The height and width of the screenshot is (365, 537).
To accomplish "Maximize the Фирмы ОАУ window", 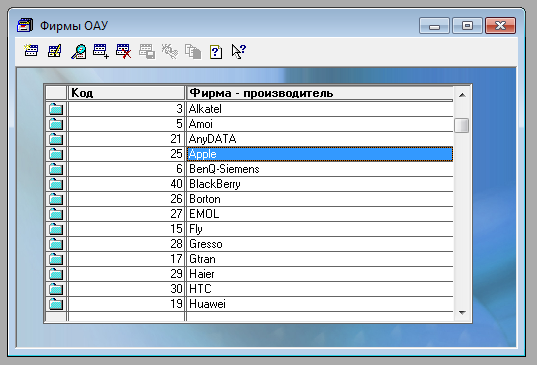I will pyautogui.click(x=467, y=26).
